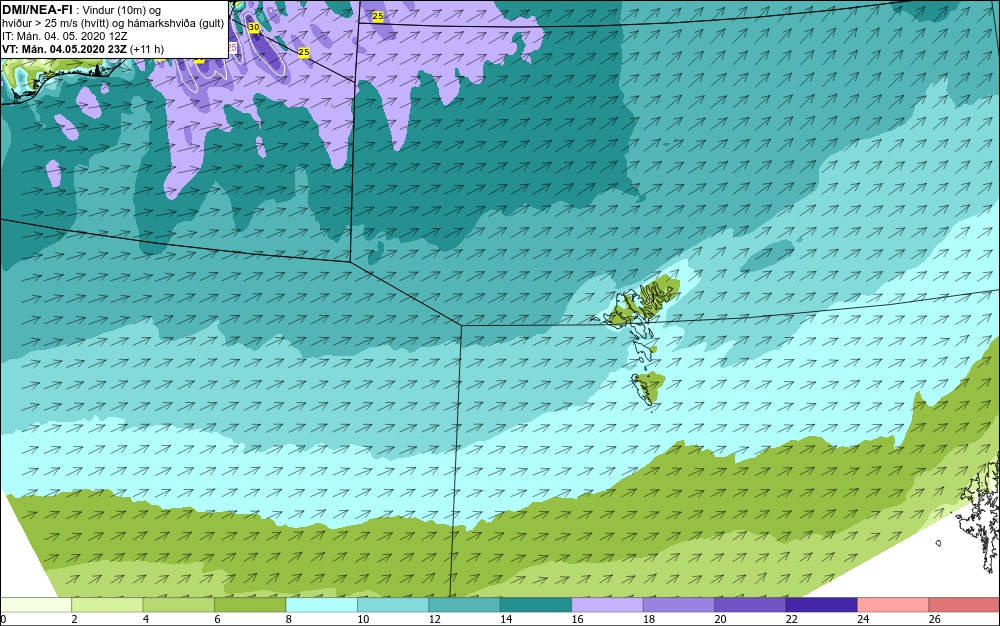Viewport: 1000px width, 626px height.
Task: Click the legend tick value 0
Action: click(x=3, y=619)
